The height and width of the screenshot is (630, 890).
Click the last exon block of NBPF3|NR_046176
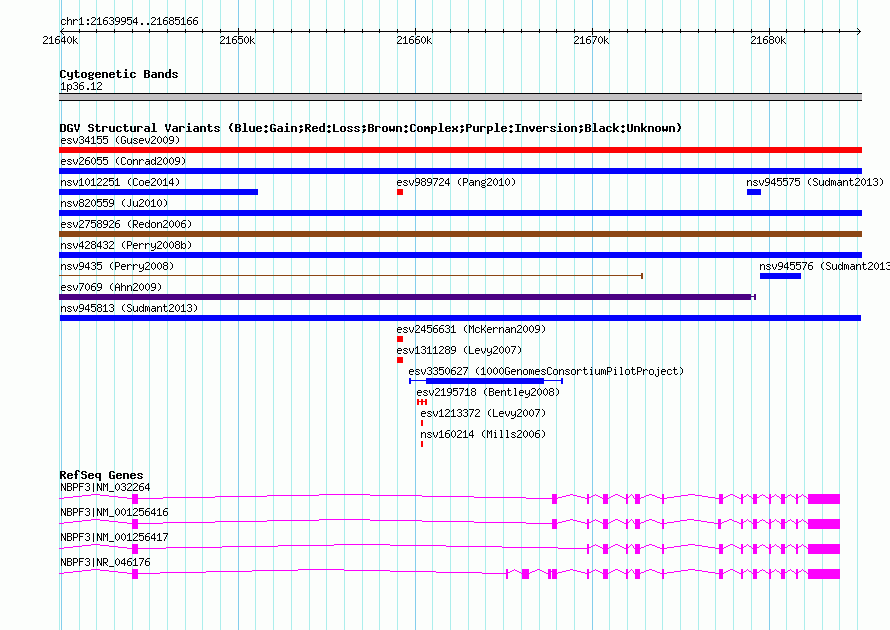(x=824, y=574)
